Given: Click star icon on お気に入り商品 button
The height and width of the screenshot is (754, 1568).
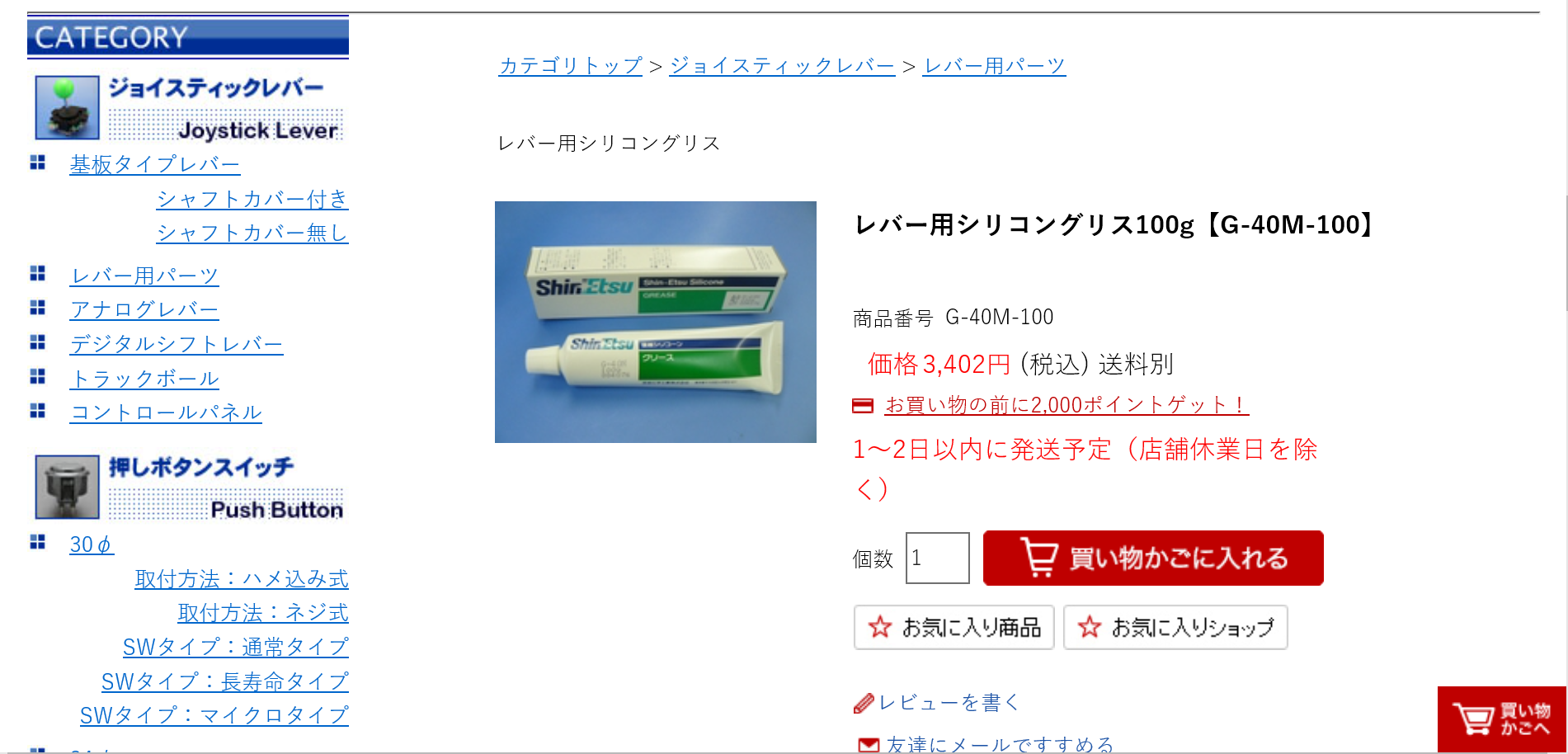Looking at the screenshot, I should 880,627.
